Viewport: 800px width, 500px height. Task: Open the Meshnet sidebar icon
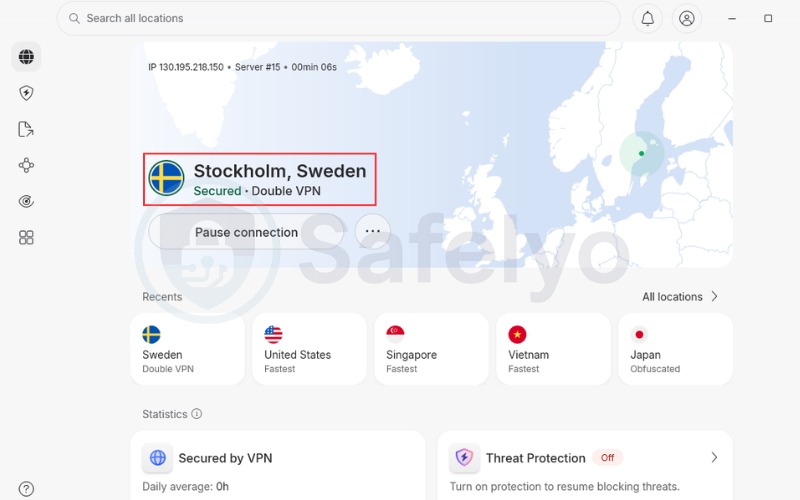coord(26,165)
